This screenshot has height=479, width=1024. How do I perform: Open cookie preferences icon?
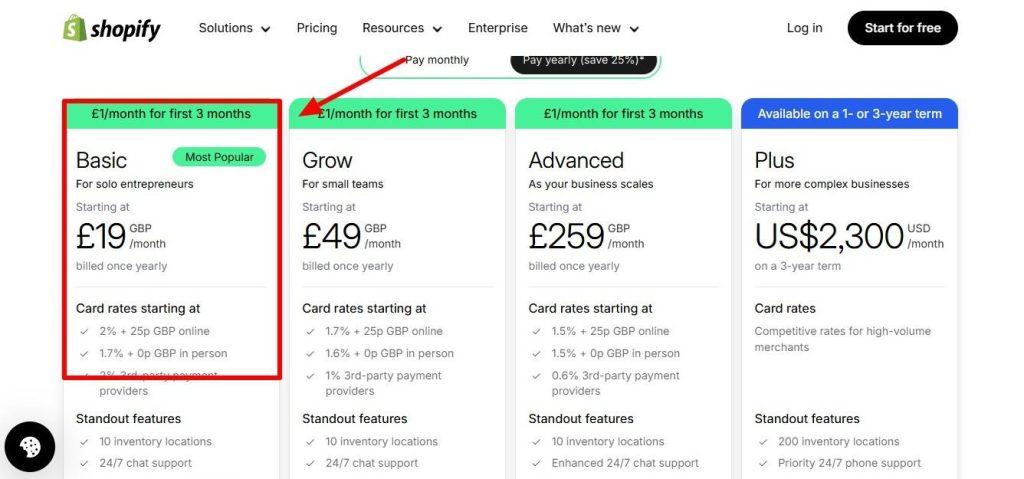click(30, 447)
